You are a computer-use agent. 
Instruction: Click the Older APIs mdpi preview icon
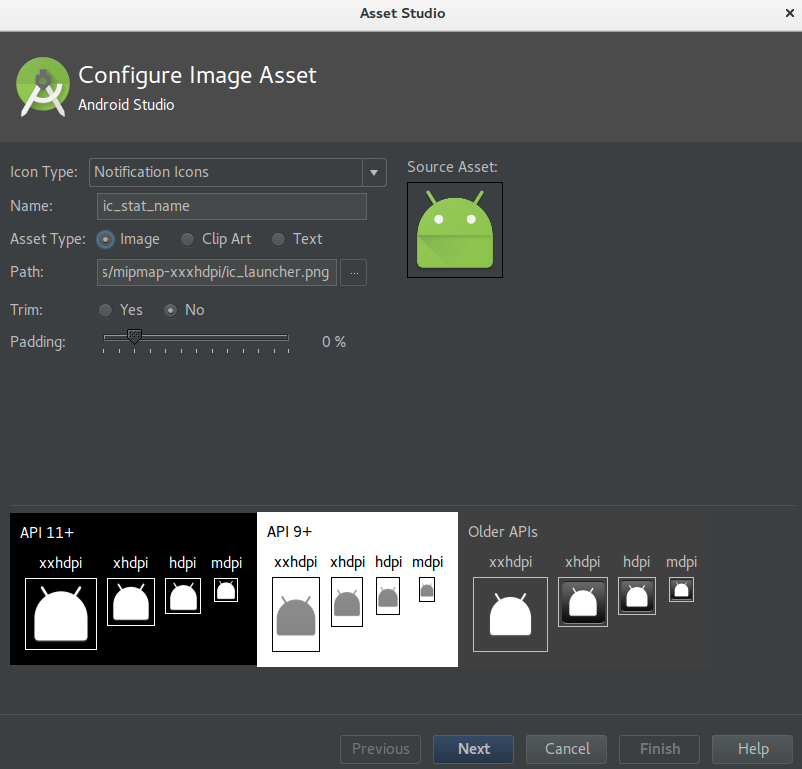tap(682, 589)
